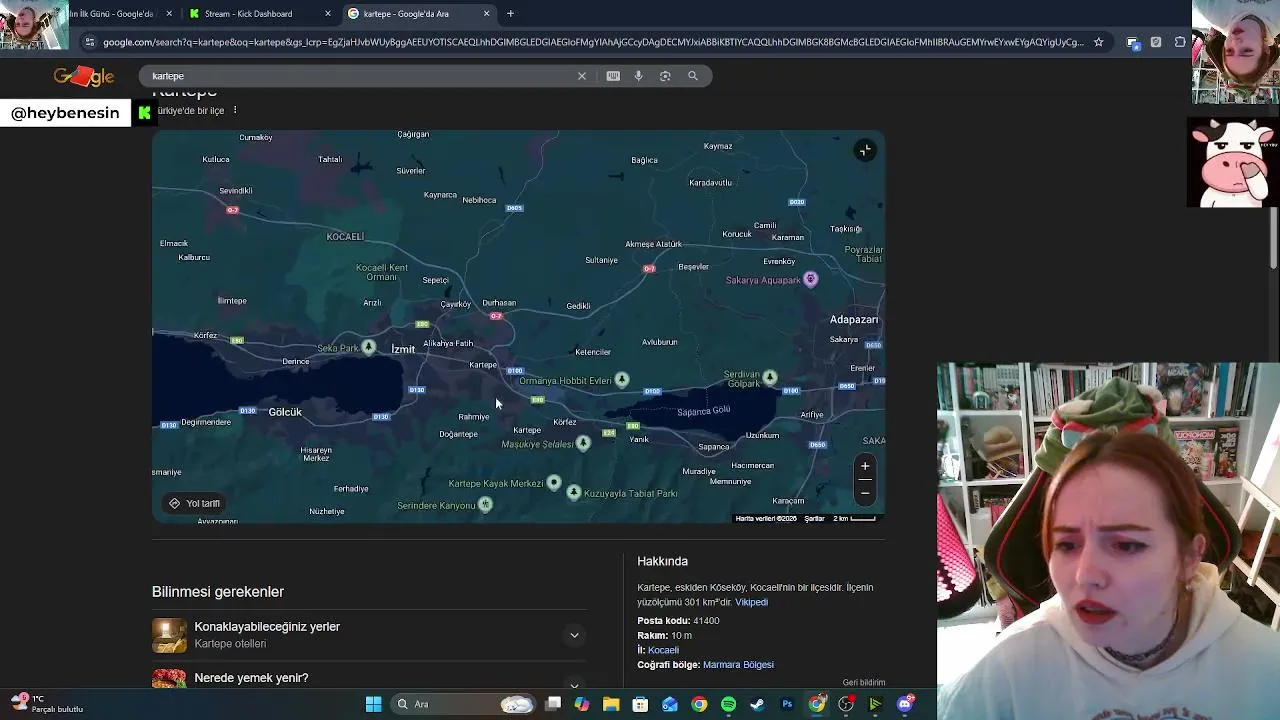Open Task View on taskbar
Screen dimensions: 1280x720
coord(553,704)
